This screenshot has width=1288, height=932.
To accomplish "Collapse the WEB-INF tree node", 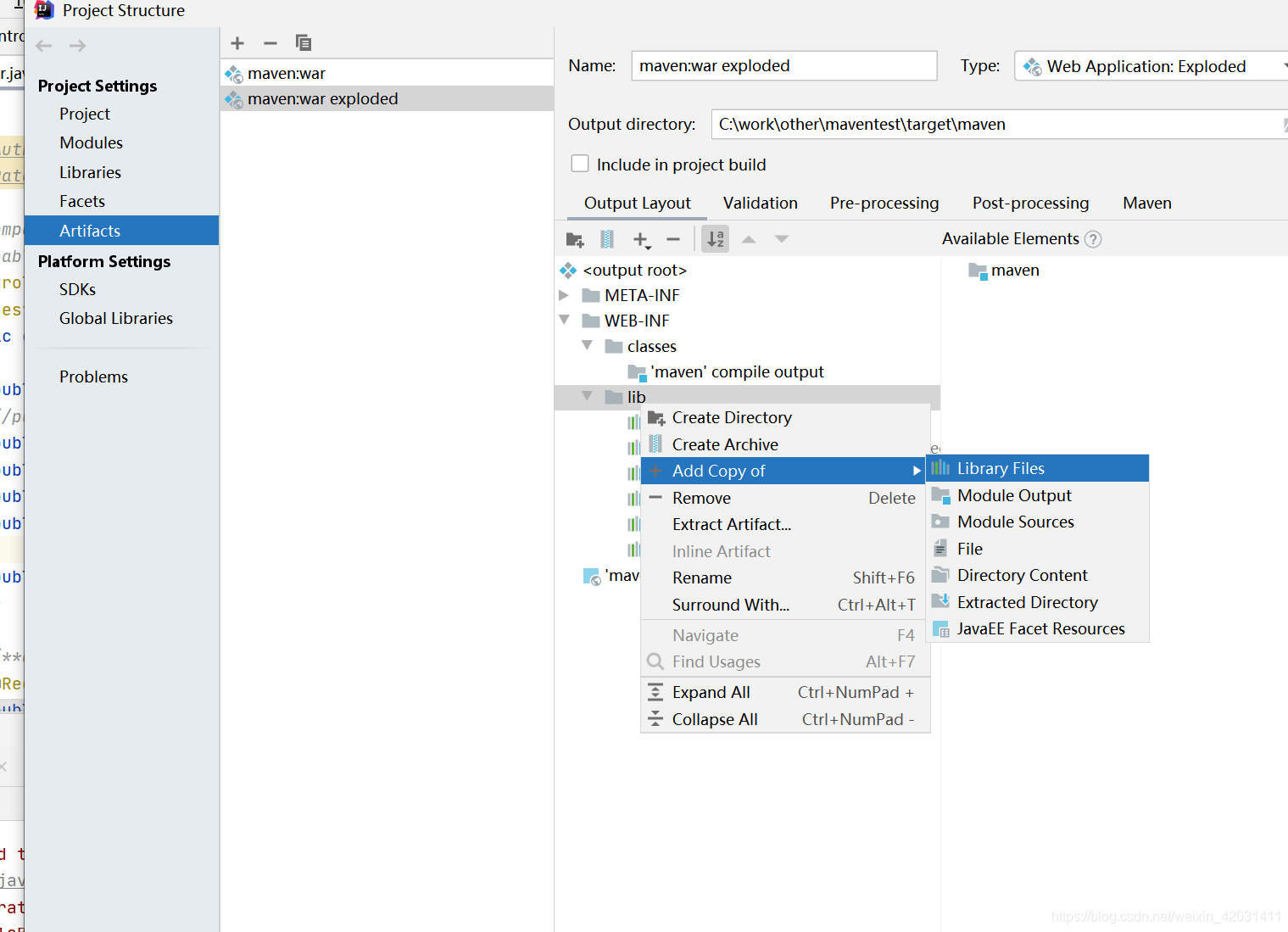I will [x=564, y=321].
